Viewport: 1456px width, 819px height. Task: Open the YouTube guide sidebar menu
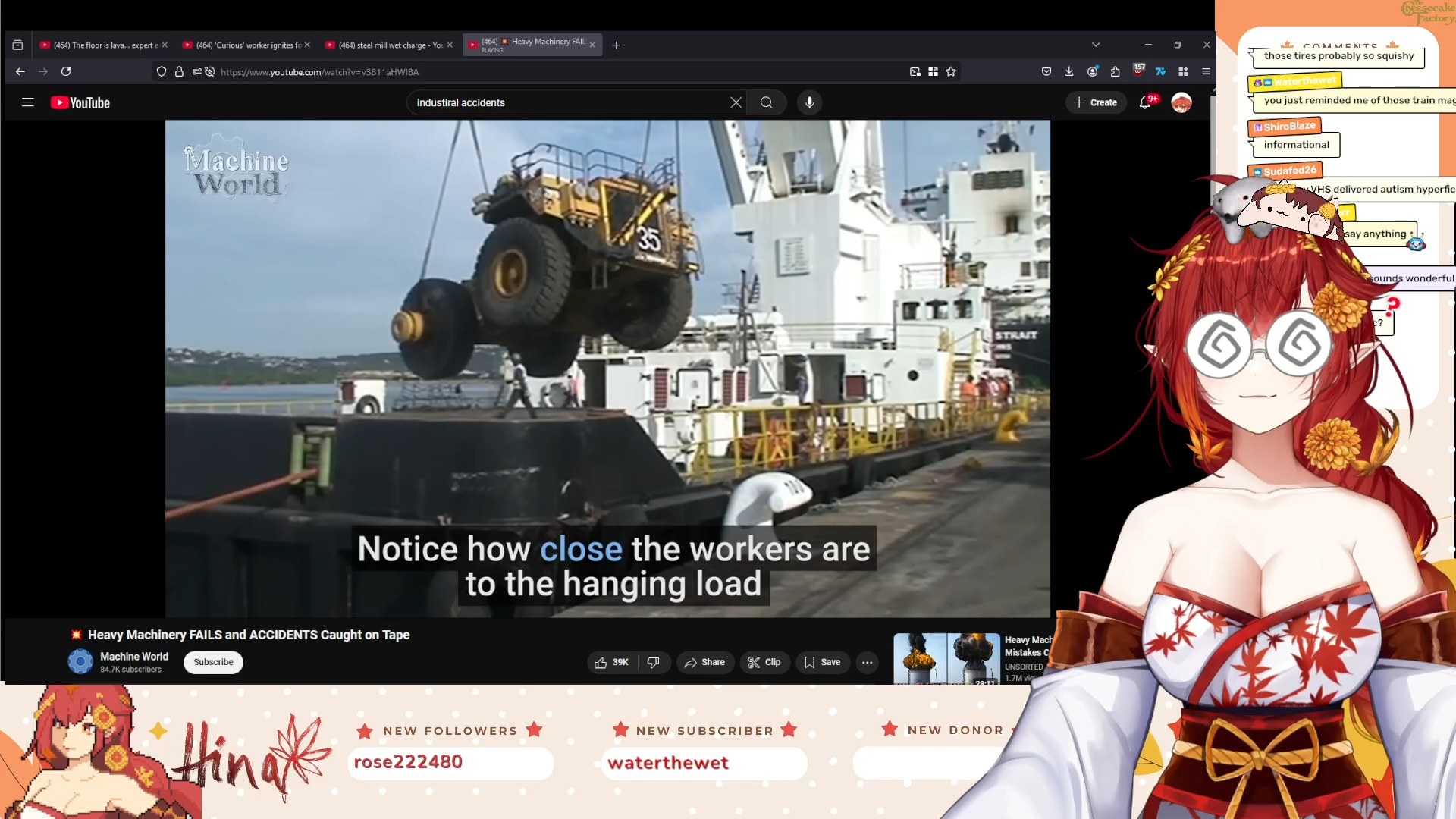[28, 102]
